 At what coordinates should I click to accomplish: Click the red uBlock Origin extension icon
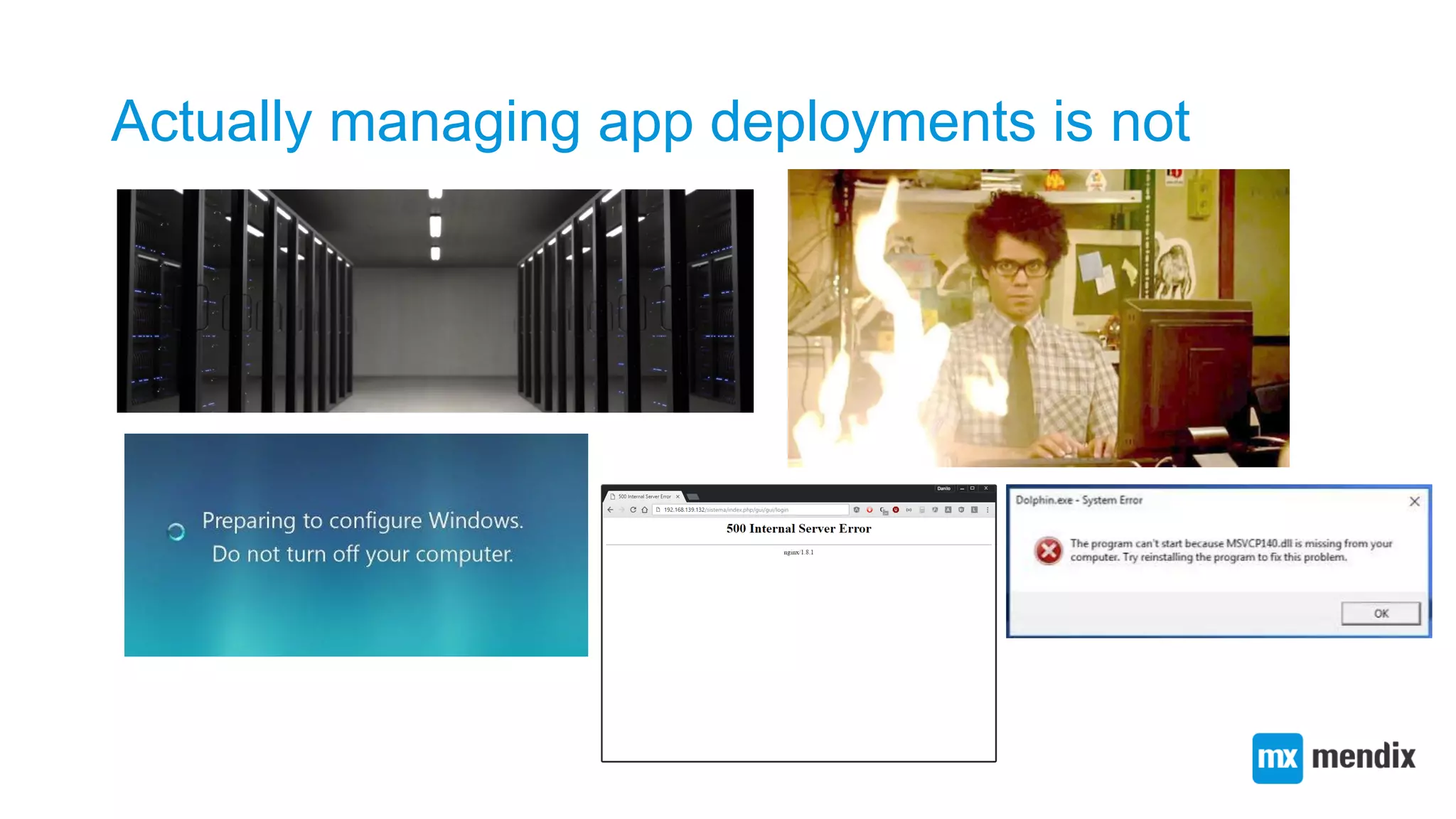point(896,510)
